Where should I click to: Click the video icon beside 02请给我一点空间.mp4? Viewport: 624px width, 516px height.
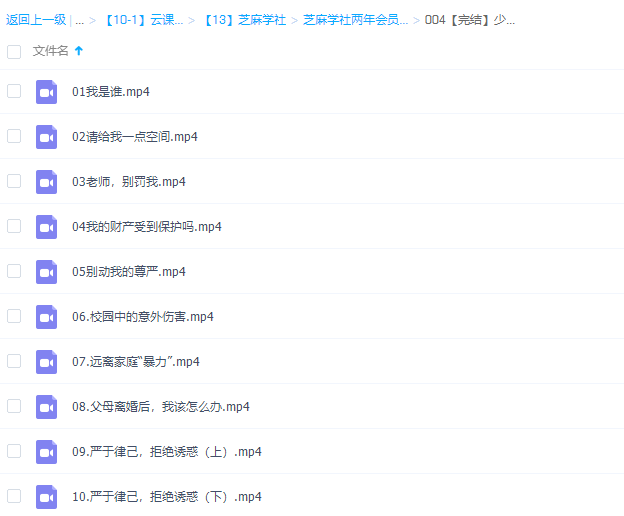point(46,137)
